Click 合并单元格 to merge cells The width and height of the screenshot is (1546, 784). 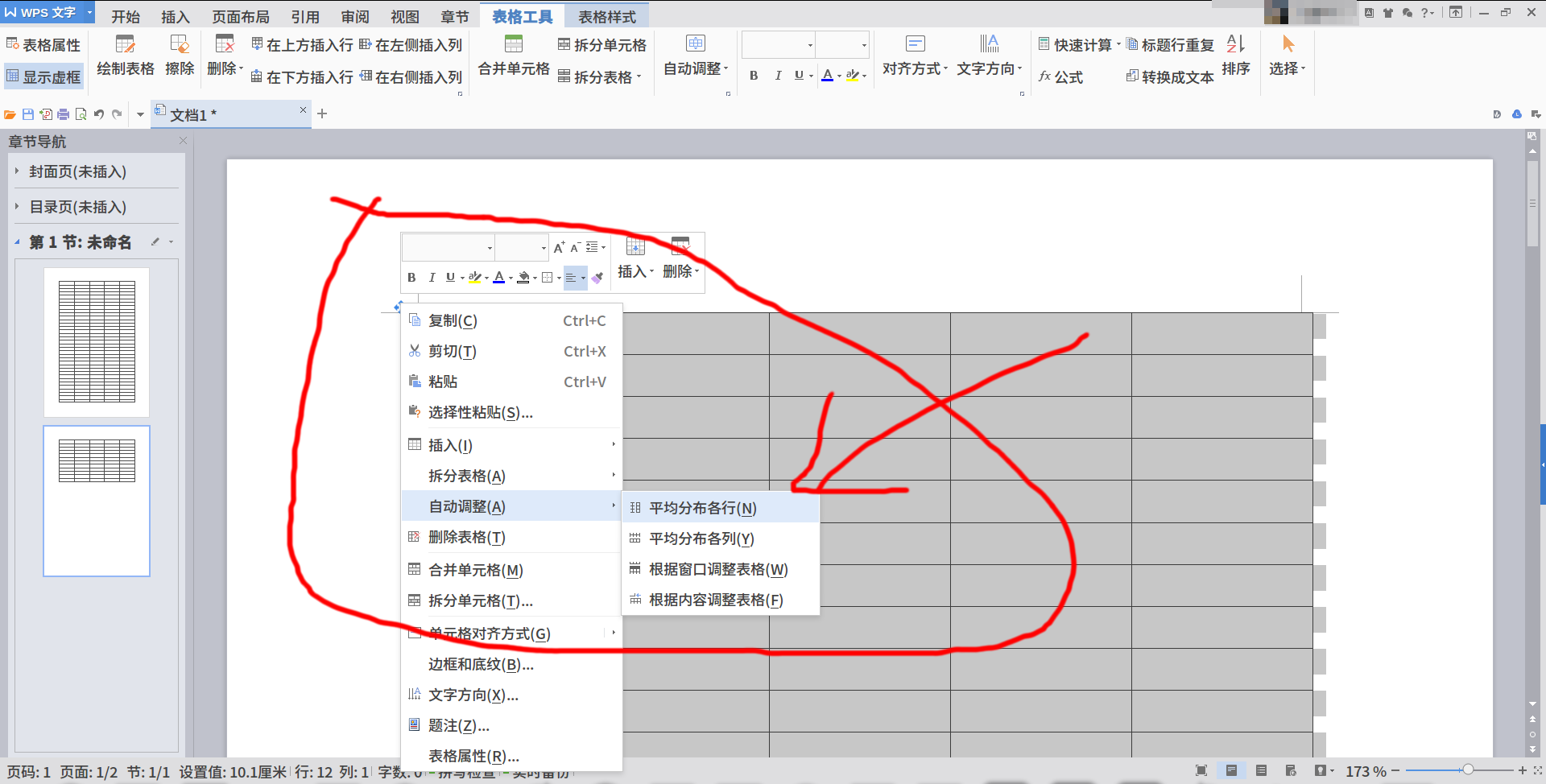click(512, 56)
